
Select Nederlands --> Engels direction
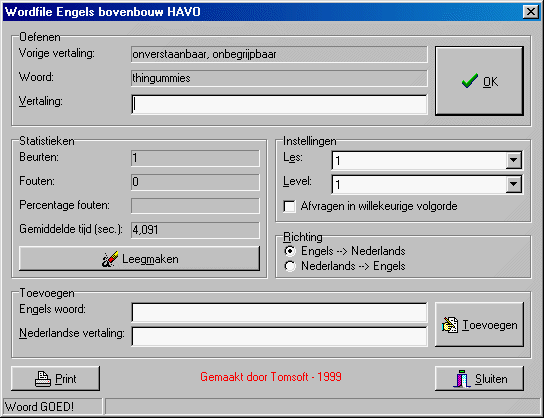point(290,266)
